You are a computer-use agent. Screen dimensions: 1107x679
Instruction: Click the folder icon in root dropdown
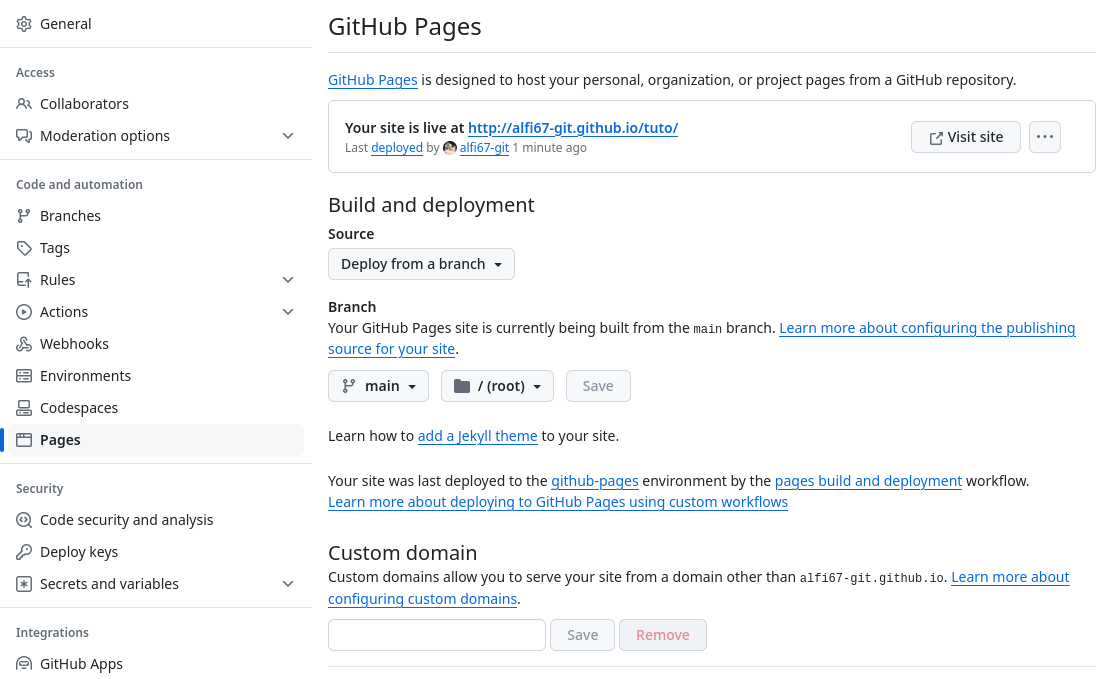click(462, 386)
